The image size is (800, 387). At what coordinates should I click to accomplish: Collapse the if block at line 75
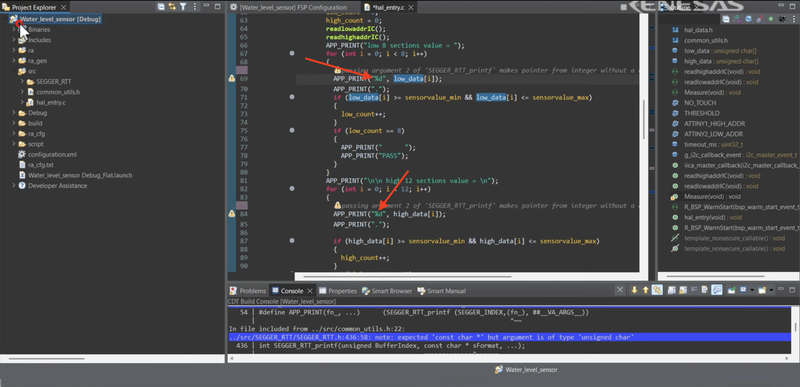(292, 131)
